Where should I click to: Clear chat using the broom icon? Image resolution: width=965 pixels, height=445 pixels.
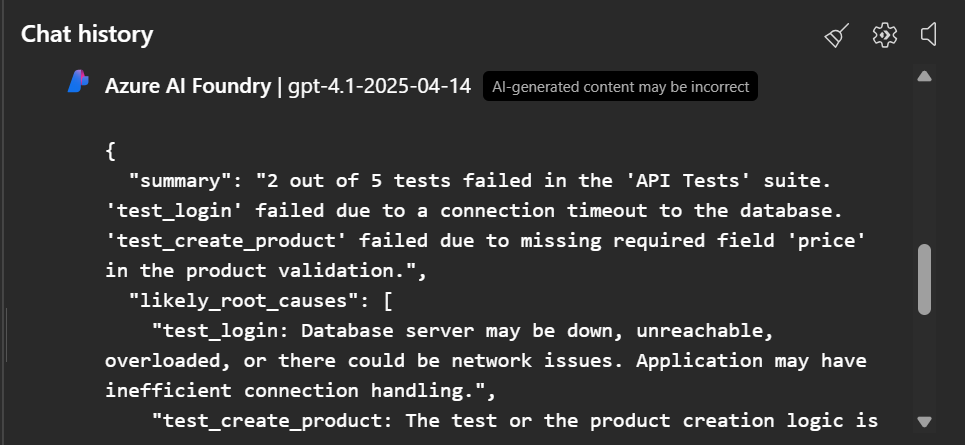point(836,36)
